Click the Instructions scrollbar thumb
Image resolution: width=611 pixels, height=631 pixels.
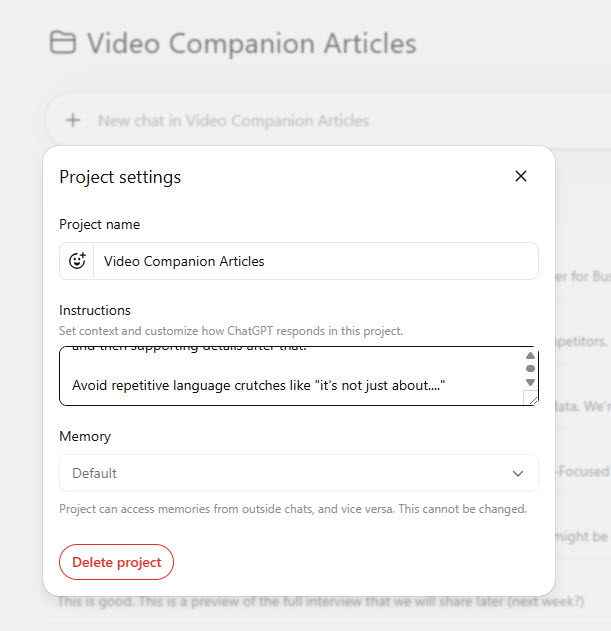pos(530,369)
